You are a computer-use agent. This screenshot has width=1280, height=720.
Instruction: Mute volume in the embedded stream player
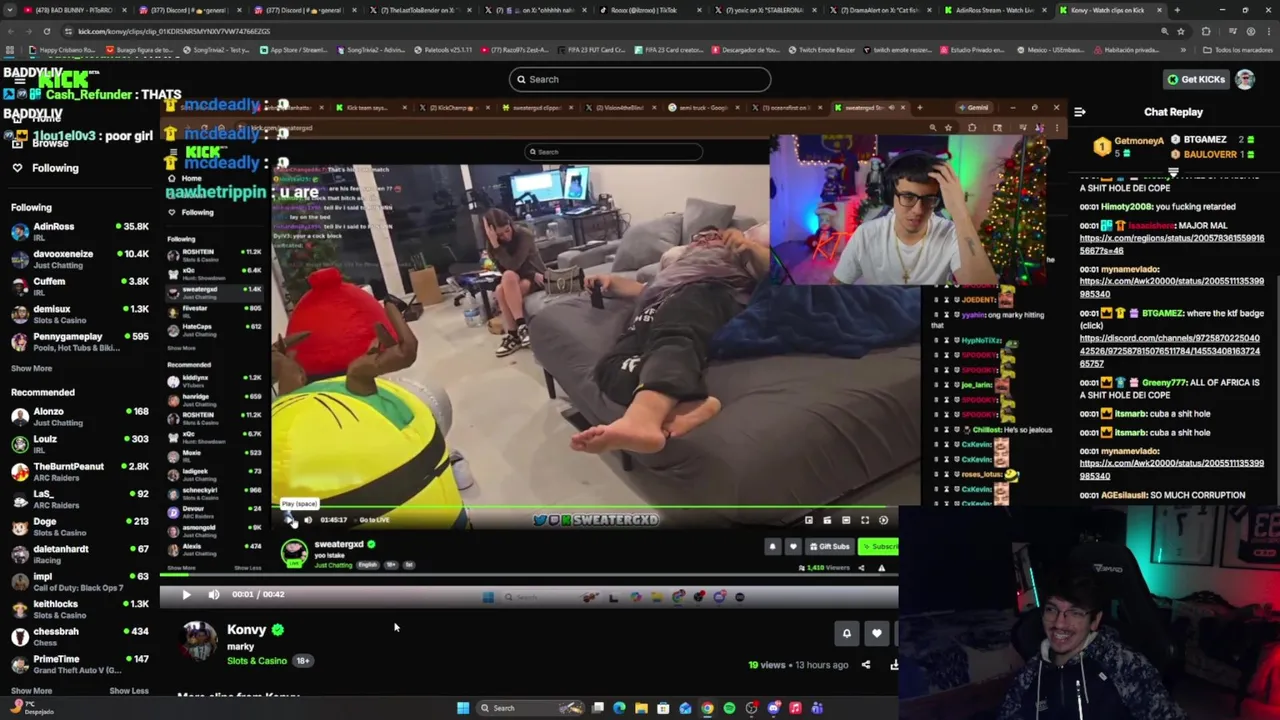click(308, 520)
